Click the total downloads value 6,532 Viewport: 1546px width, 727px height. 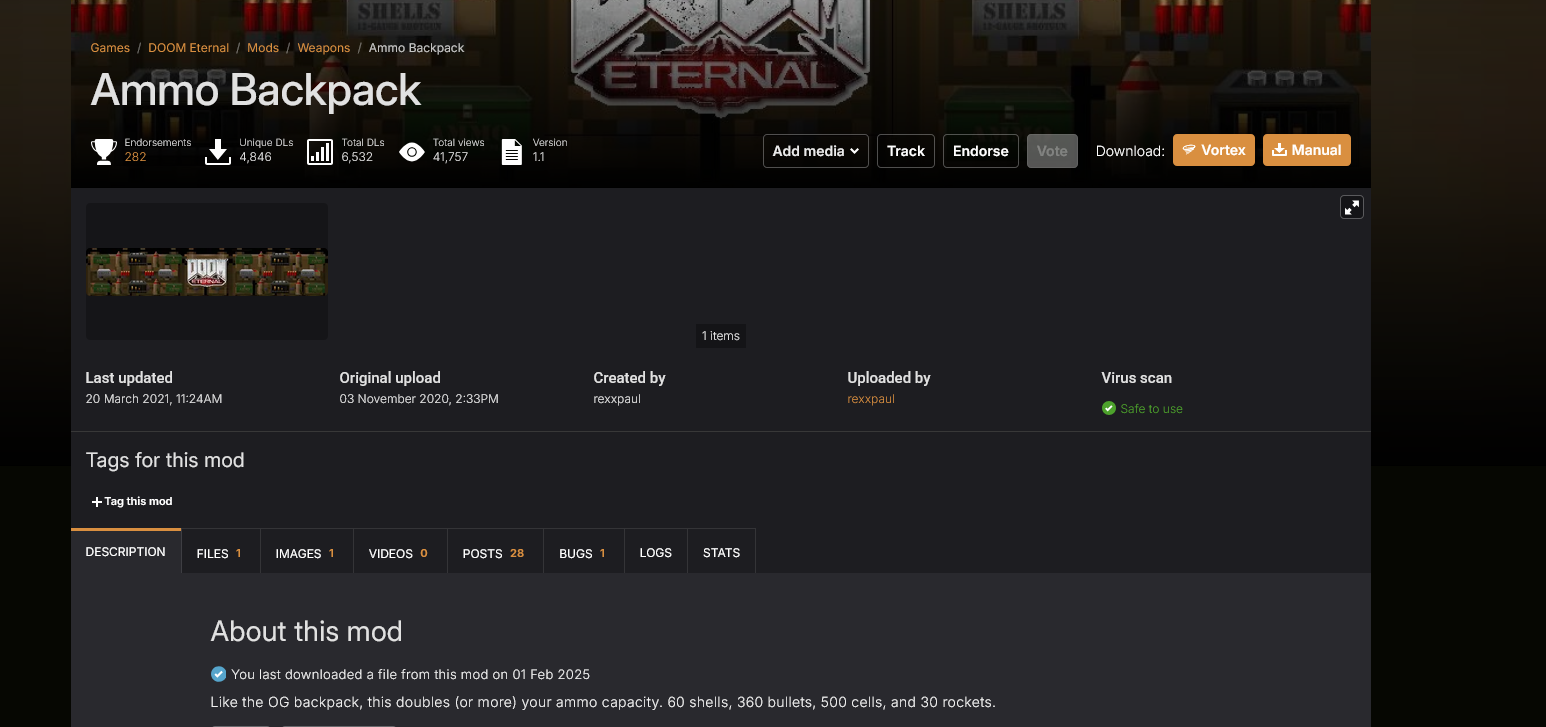357,157
